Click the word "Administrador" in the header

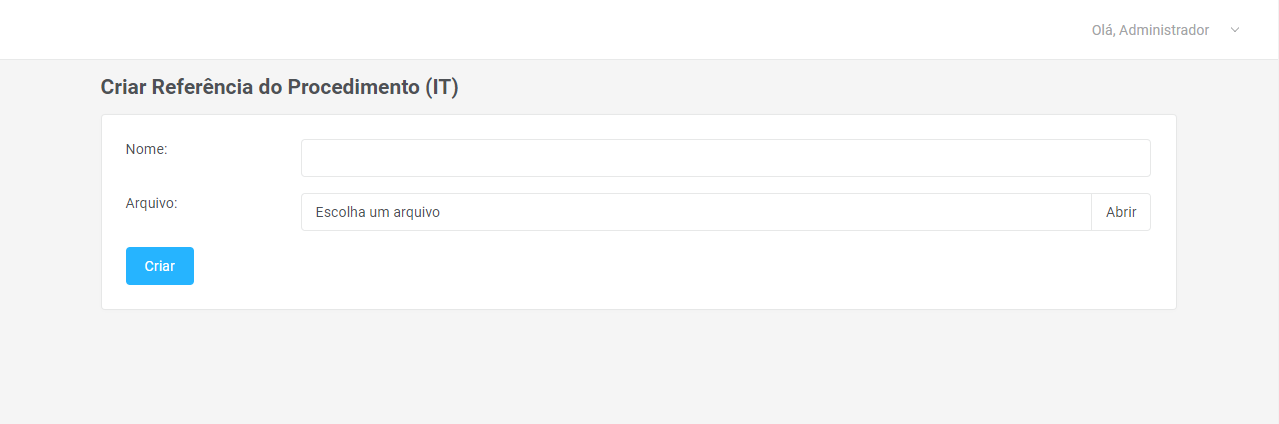coord(1164,30)
